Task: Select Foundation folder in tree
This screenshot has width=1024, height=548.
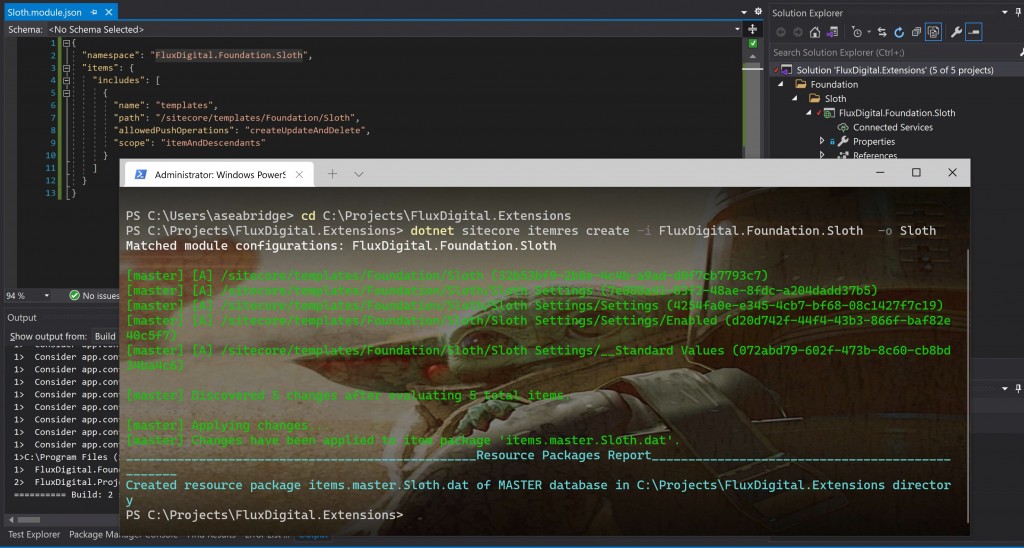Action: pos(834,84)
